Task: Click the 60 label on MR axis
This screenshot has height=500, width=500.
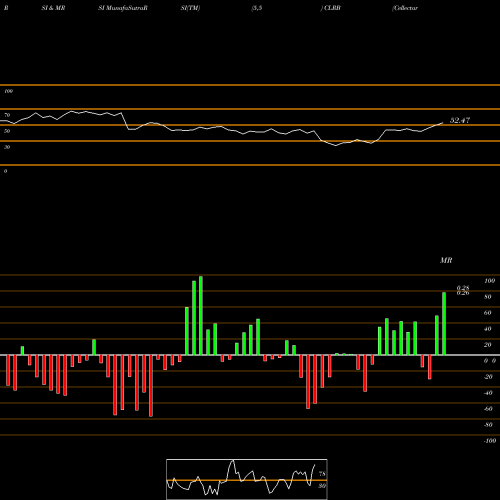Action: [x=488, y=313]
